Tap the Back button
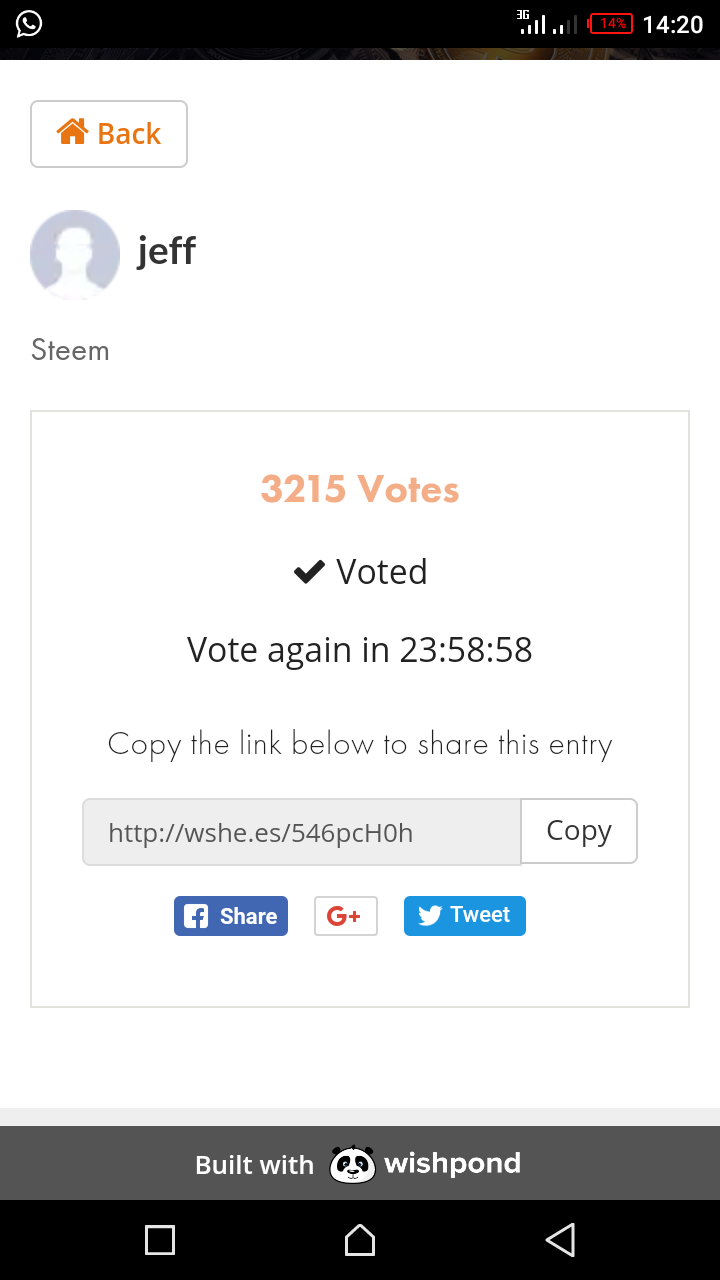 click(x=109, y=134)
